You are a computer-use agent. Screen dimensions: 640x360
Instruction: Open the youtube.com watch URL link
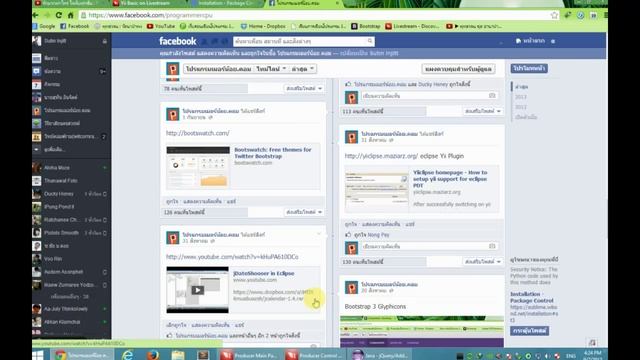pos(232,257)
